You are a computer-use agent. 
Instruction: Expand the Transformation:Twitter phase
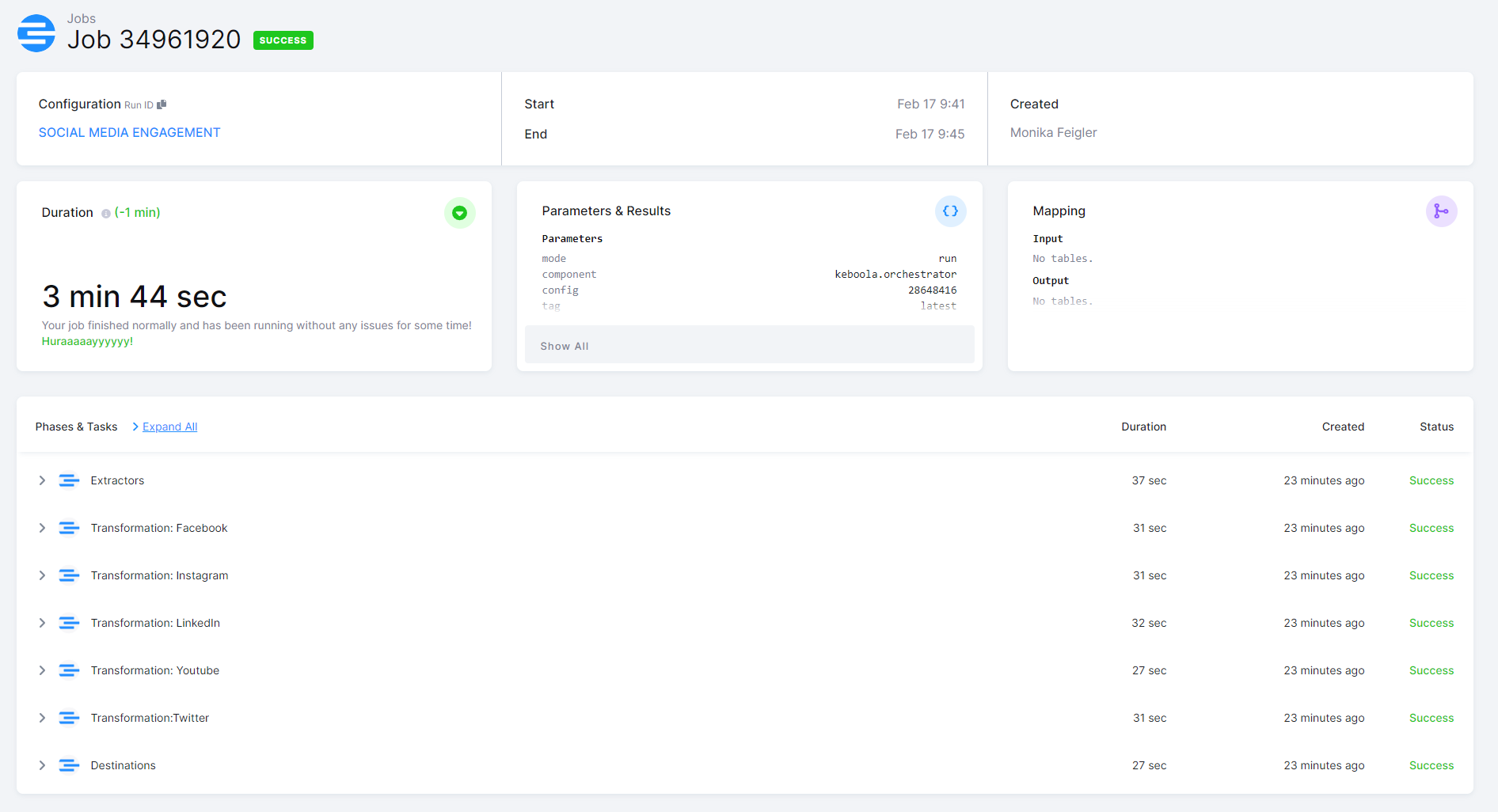[x=42, y=718]
